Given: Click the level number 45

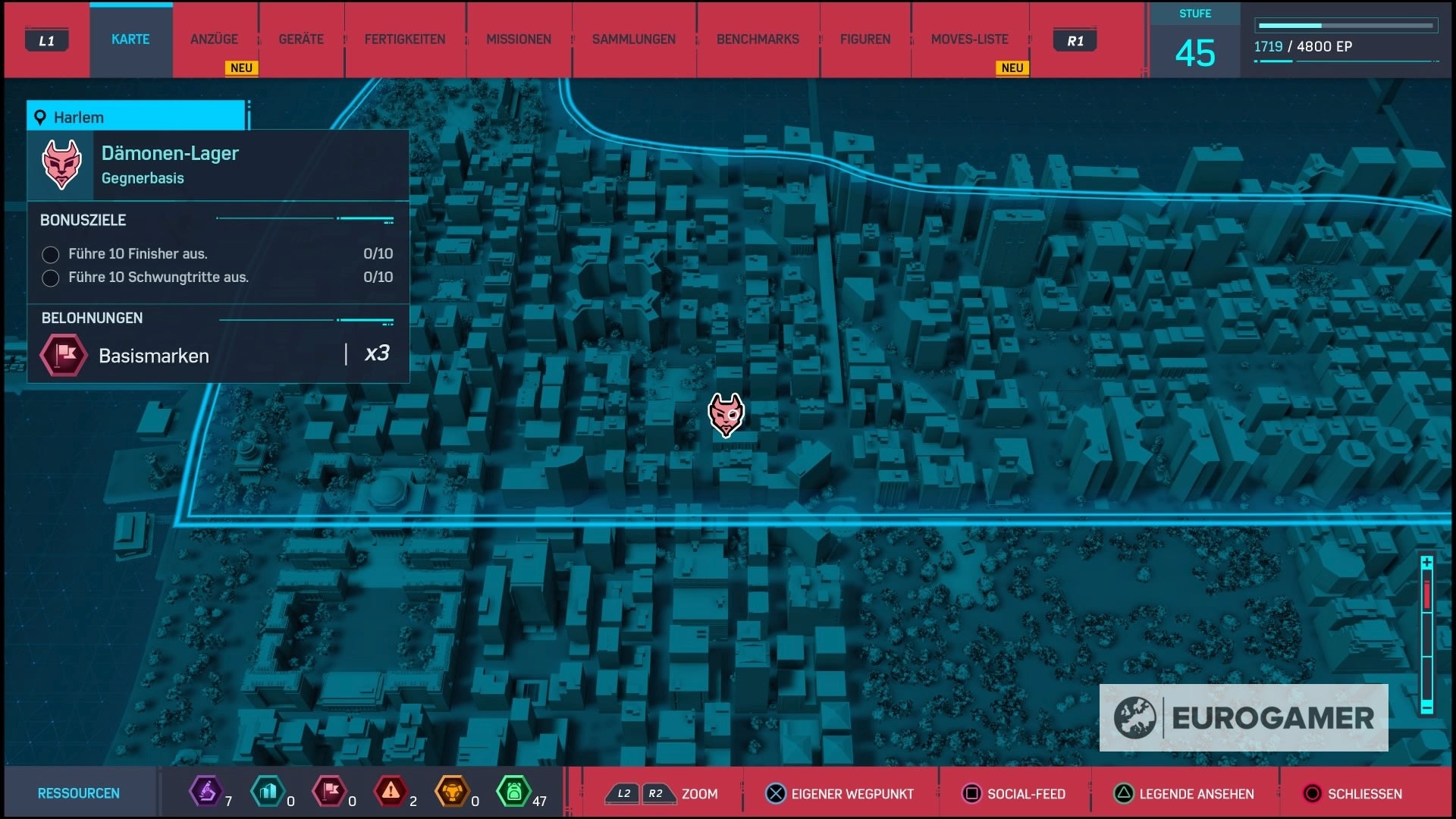Looking at the screenshot, I should (x=1195, y=53).
